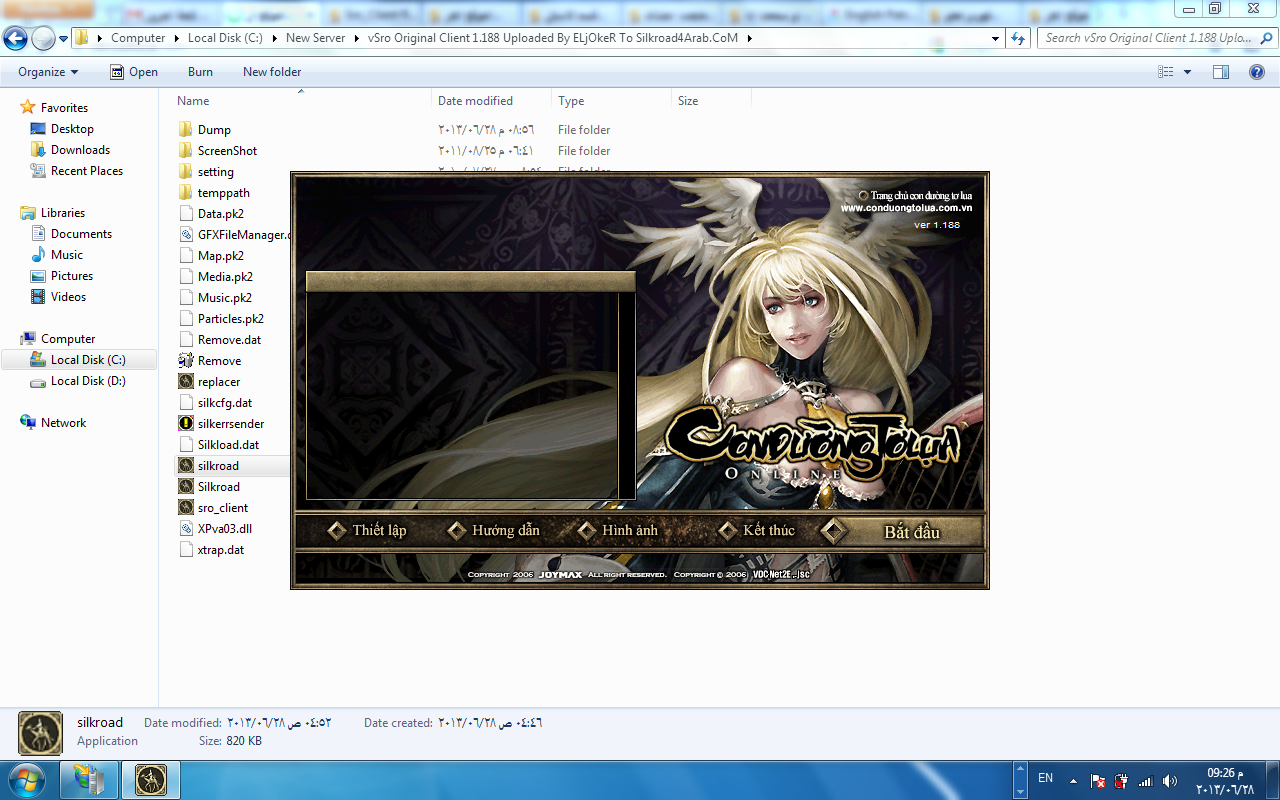Screen dimensions: 1280x800
Task: Open change view options dropdown arrow
Action: (x=1188, y=72)
